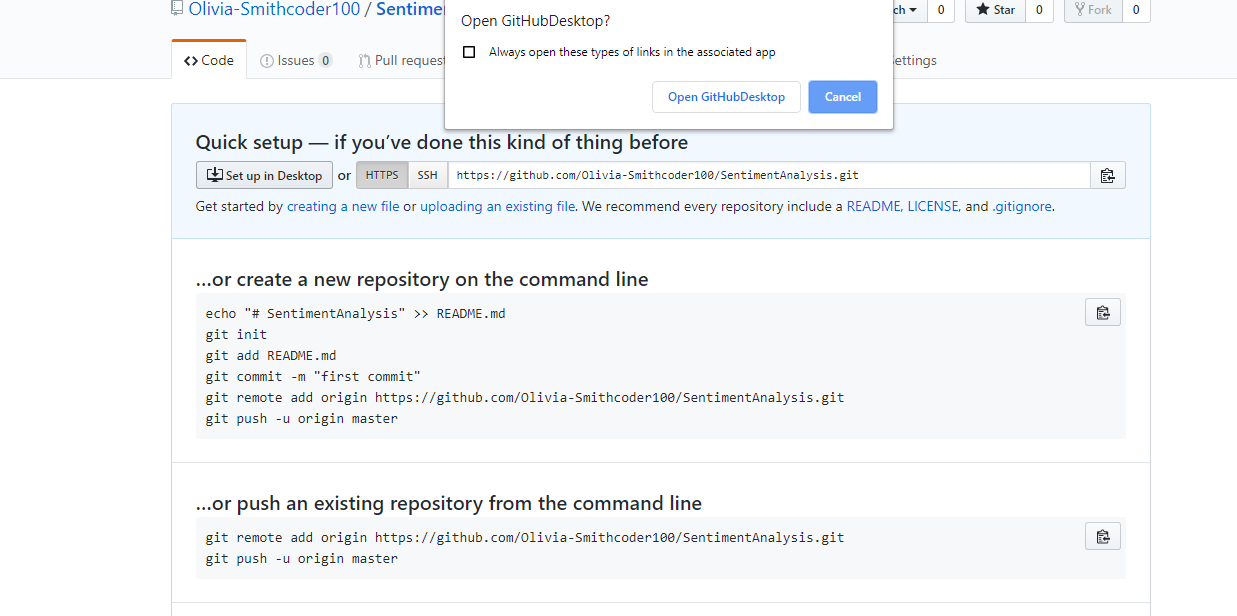Click the Open GitHubDesktop button
1237x616 pixels.
tap(726, 96)
